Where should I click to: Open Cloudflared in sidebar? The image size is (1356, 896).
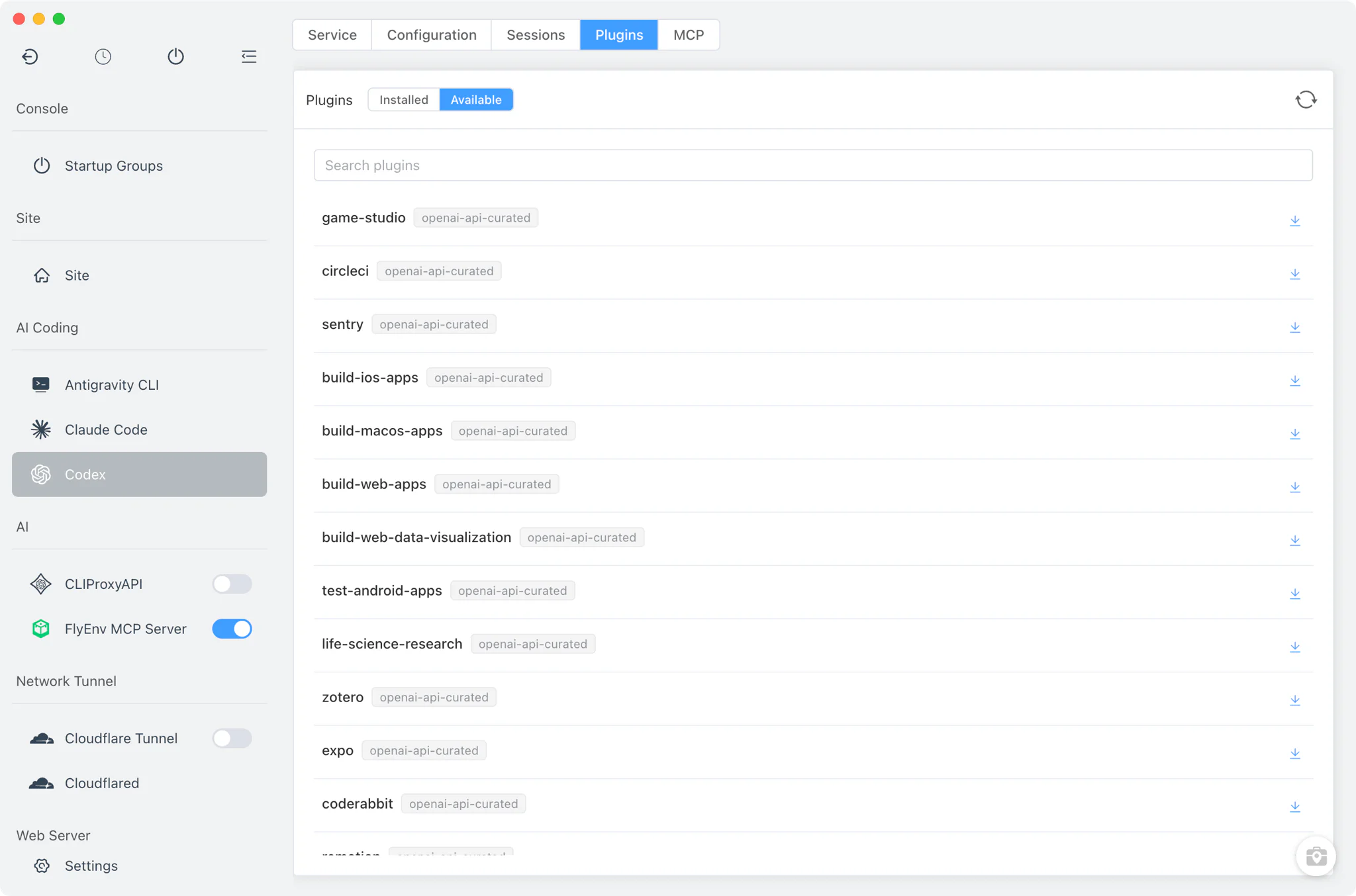[140, 783]
